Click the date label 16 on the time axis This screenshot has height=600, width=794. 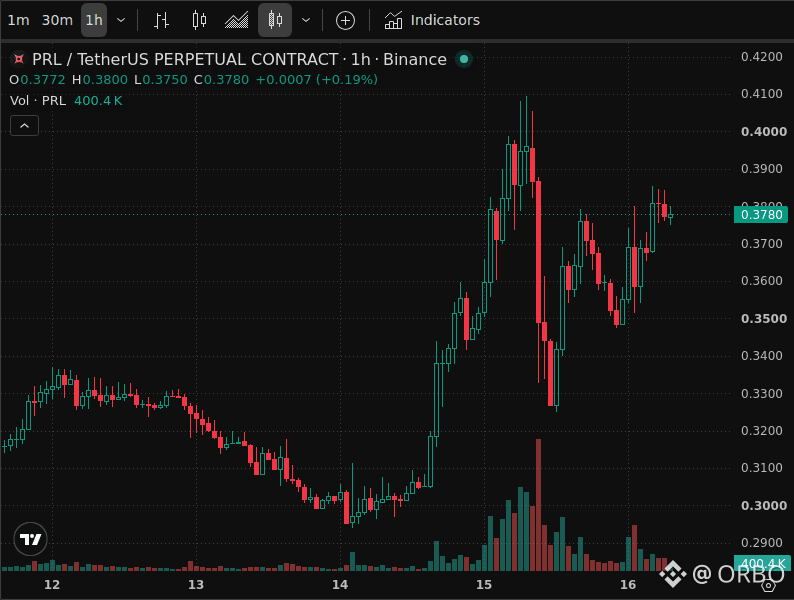click(628, 585)
